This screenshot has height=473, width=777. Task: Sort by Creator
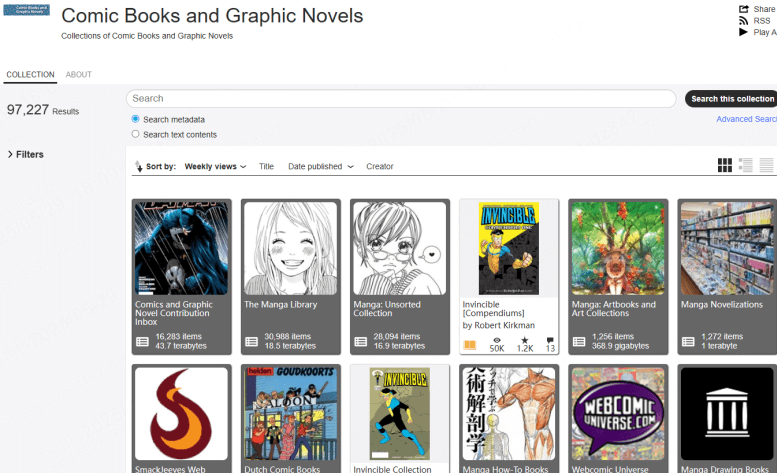(380, 166)
